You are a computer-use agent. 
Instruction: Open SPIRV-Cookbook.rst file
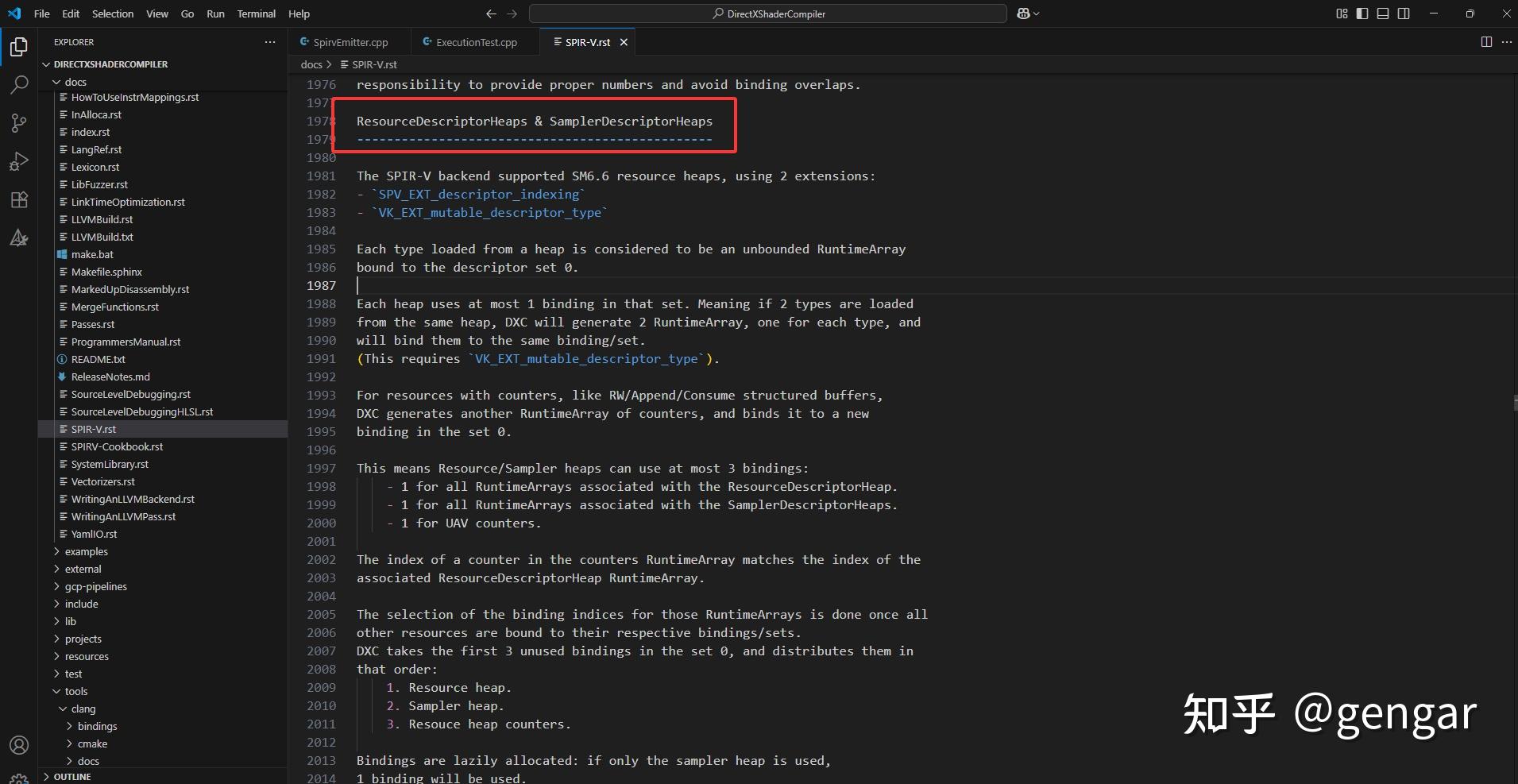[x=163, y=446]
